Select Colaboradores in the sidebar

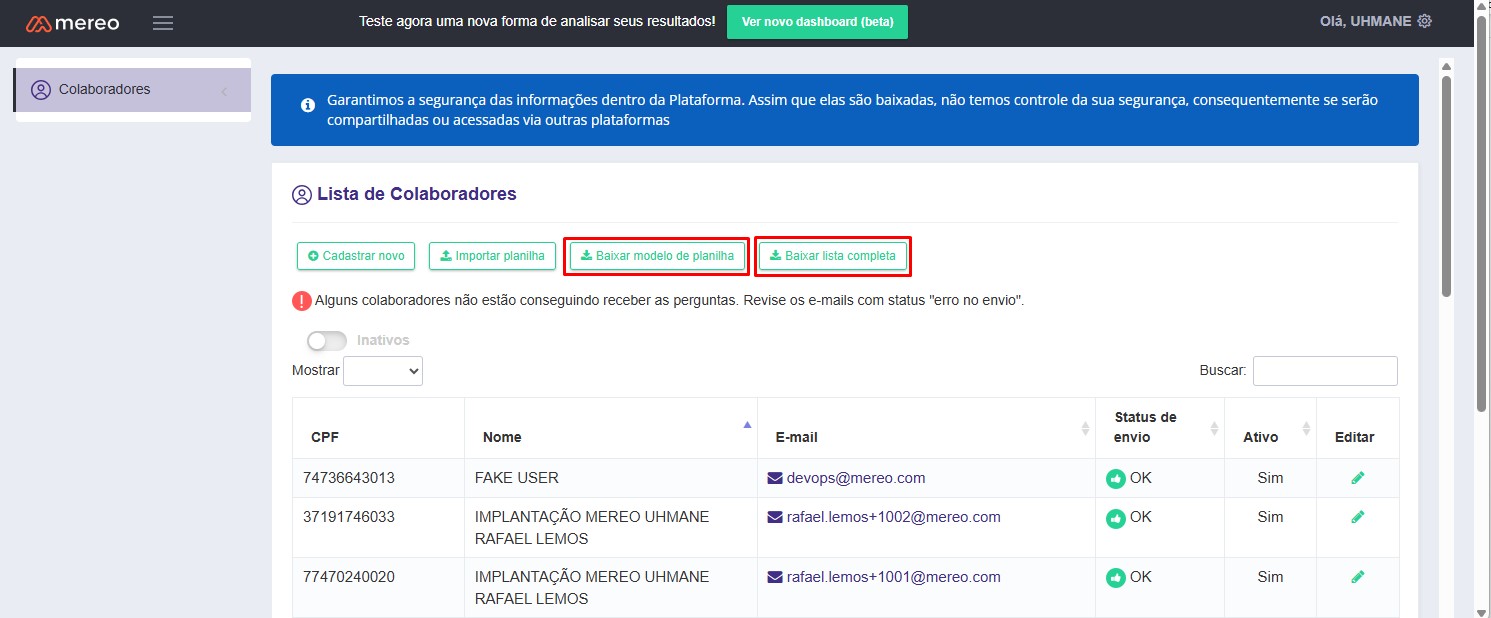click(104, 90)
